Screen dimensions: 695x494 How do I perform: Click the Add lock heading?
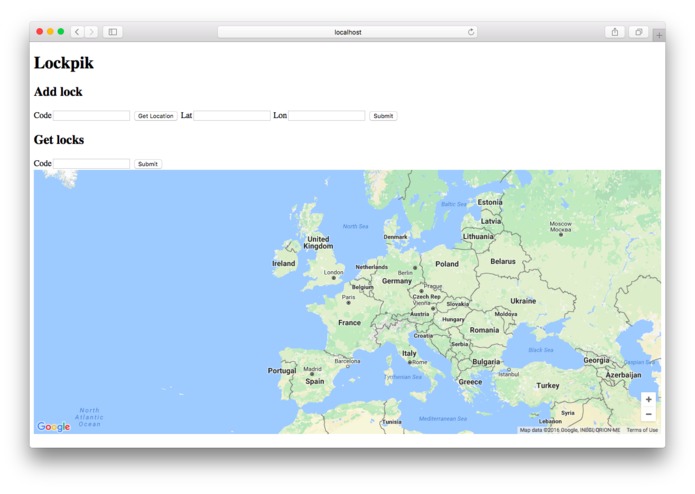(58, 92)
